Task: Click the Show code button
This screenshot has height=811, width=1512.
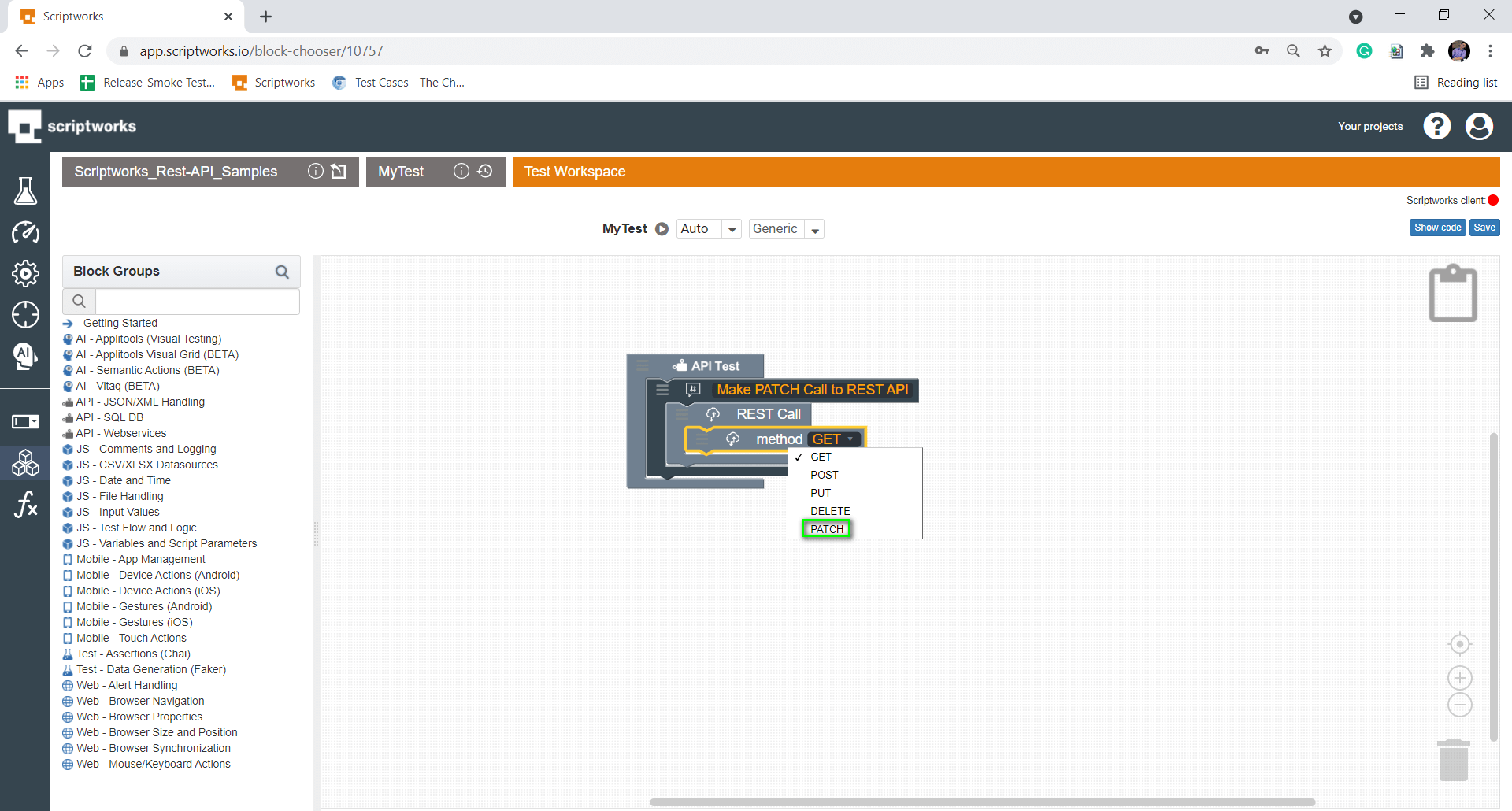Action: pyautogui.click(x=1436, y=227)
